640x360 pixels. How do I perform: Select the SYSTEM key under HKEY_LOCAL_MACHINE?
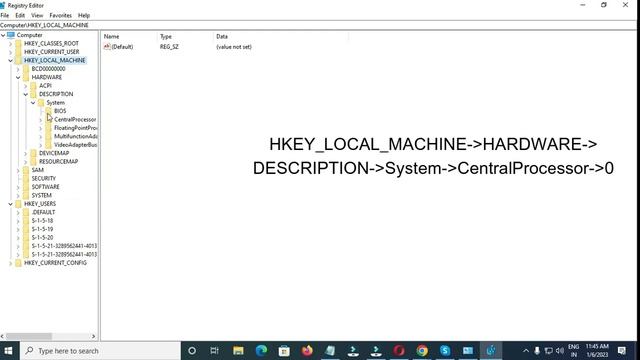pos(42,195)
